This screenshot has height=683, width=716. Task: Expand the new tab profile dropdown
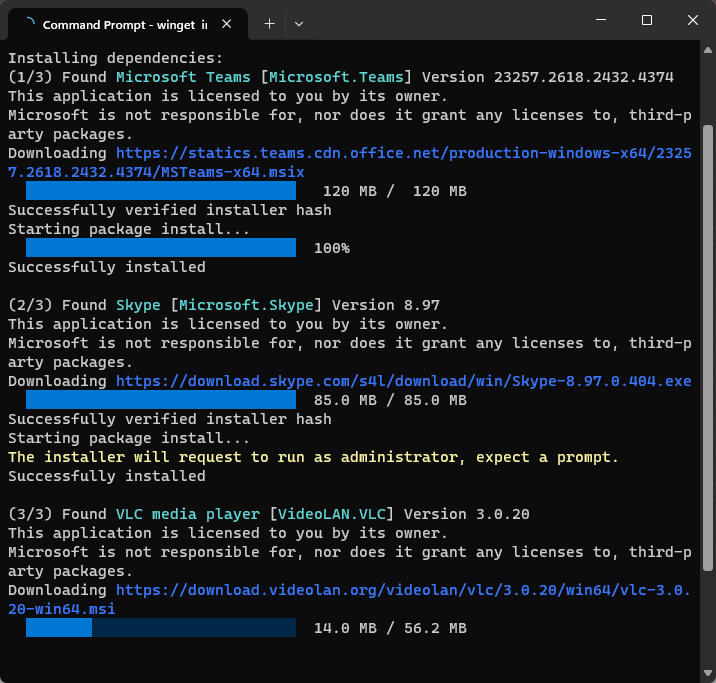(299, 23)
